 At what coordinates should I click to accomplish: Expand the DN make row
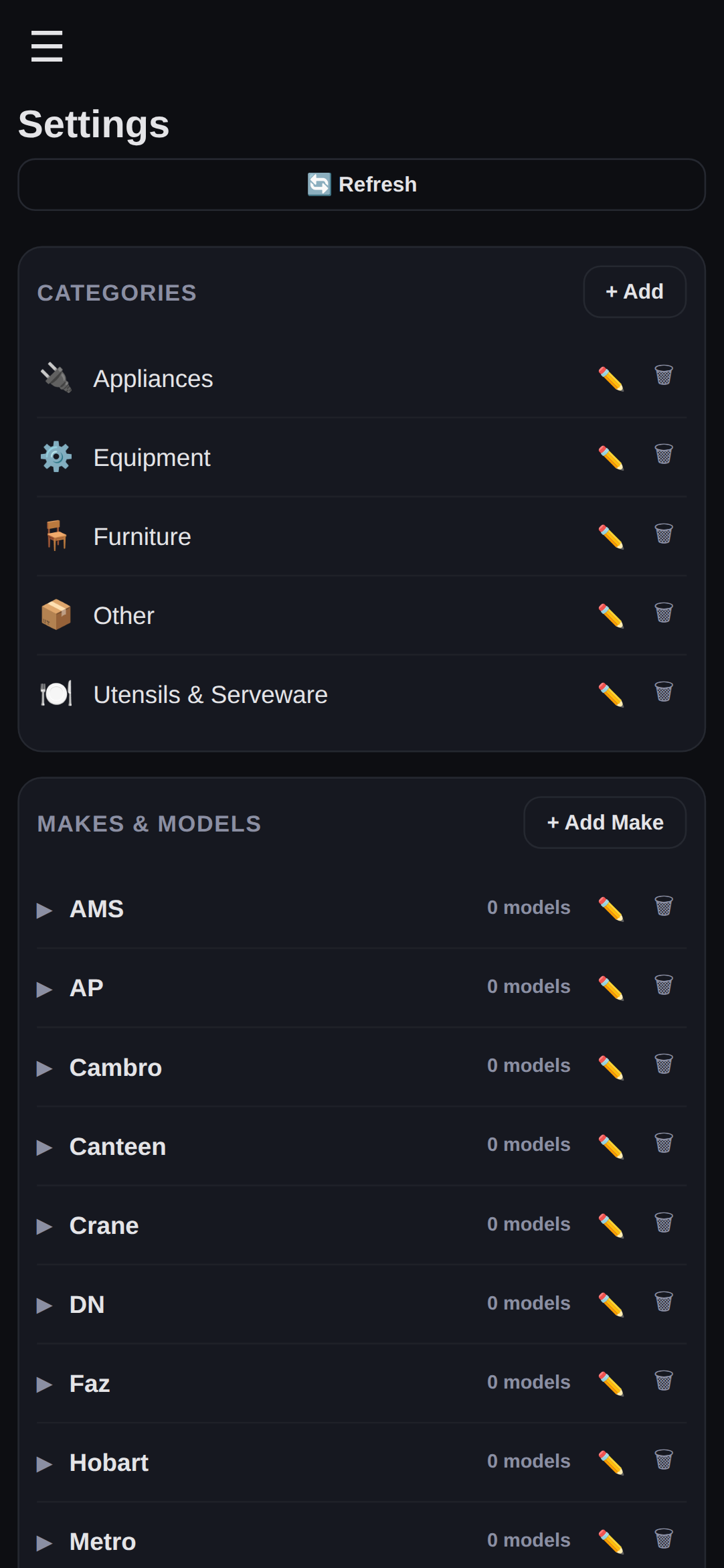point(44,1306)
